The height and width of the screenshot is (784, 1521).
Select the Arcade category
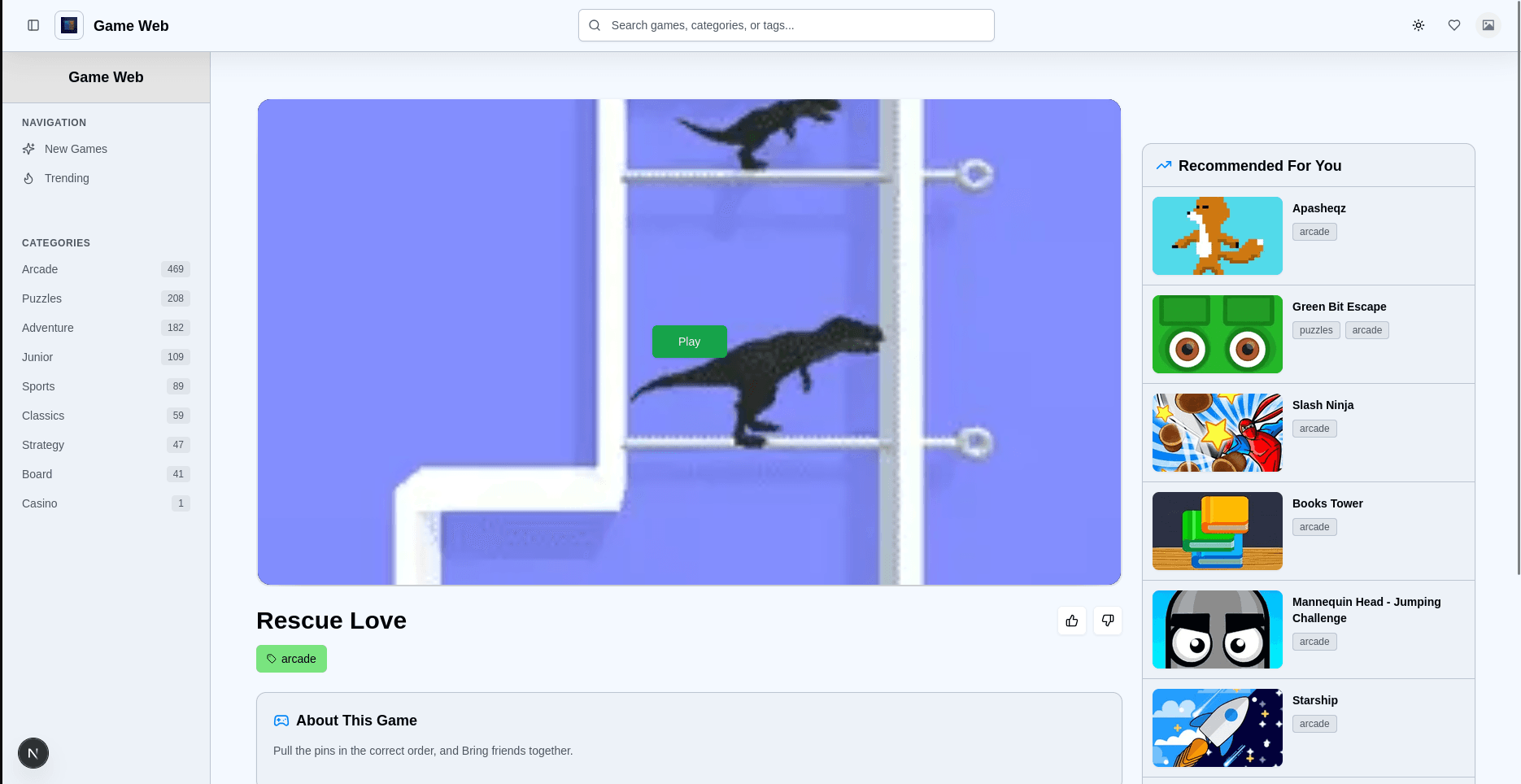(40, 269)
